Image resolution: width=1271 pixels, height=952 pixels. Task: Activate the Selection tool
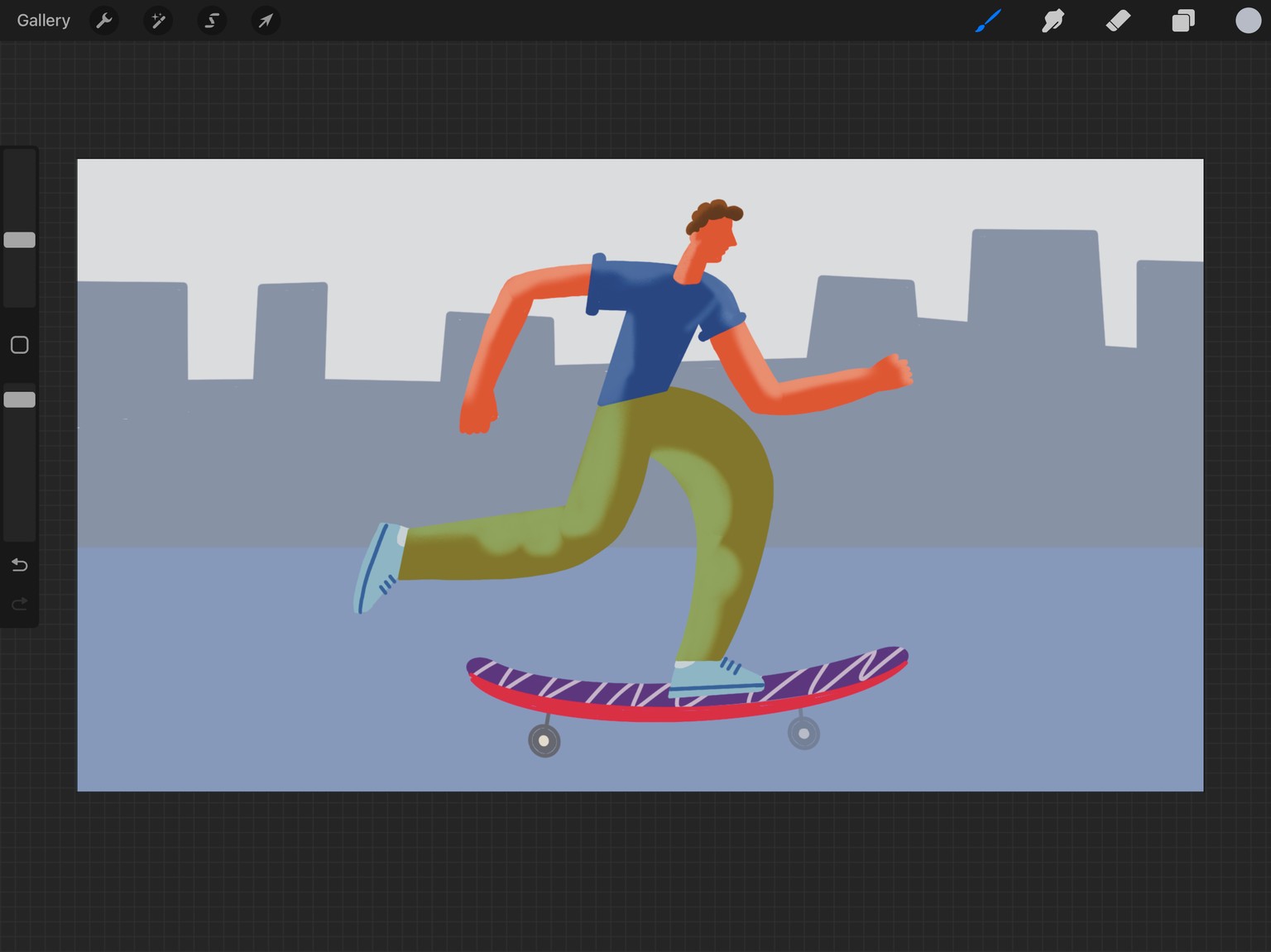tap(212, 21)
